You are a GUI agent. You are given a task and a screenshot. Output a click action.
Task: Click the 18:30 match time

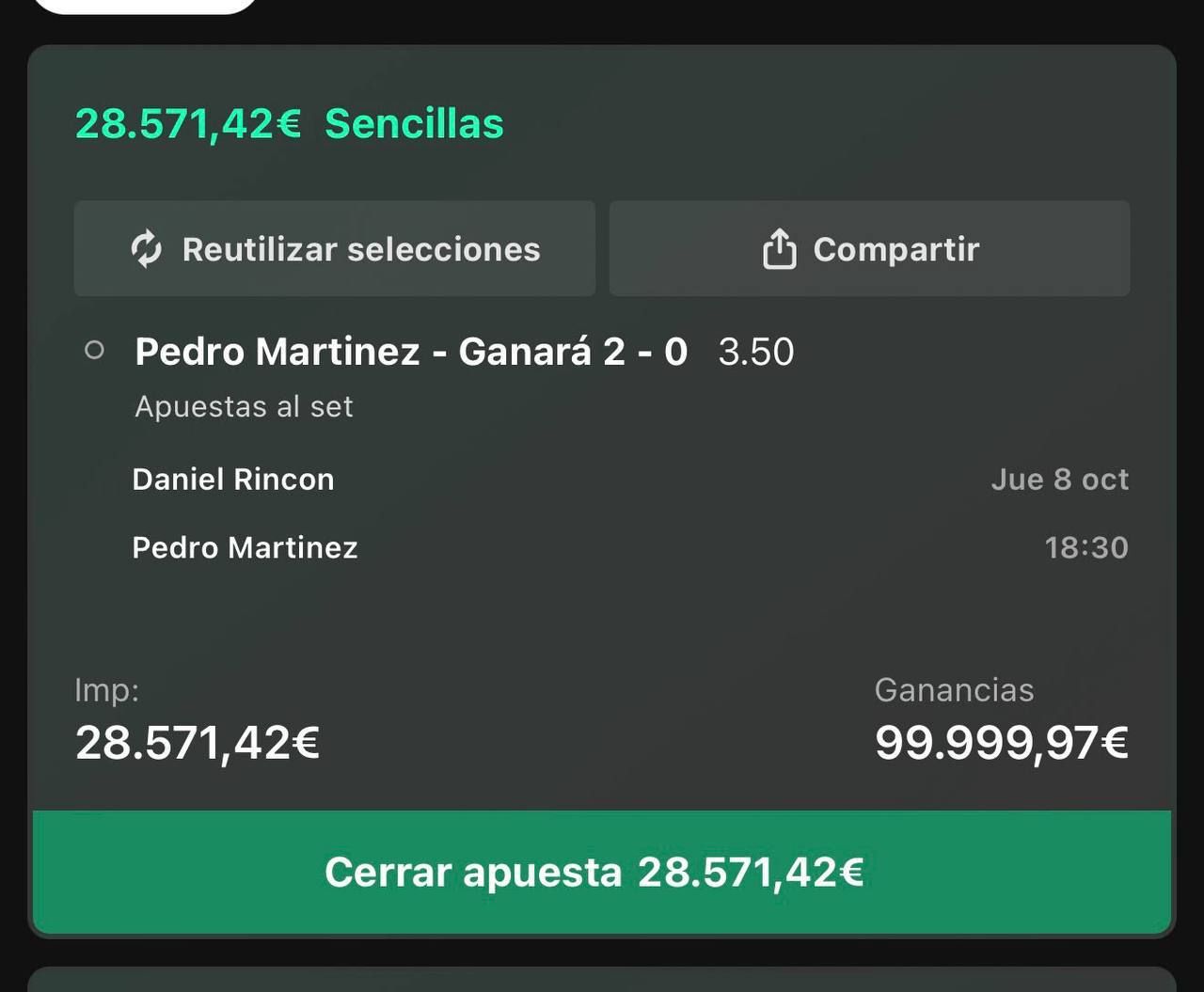tap(1086, 547)
